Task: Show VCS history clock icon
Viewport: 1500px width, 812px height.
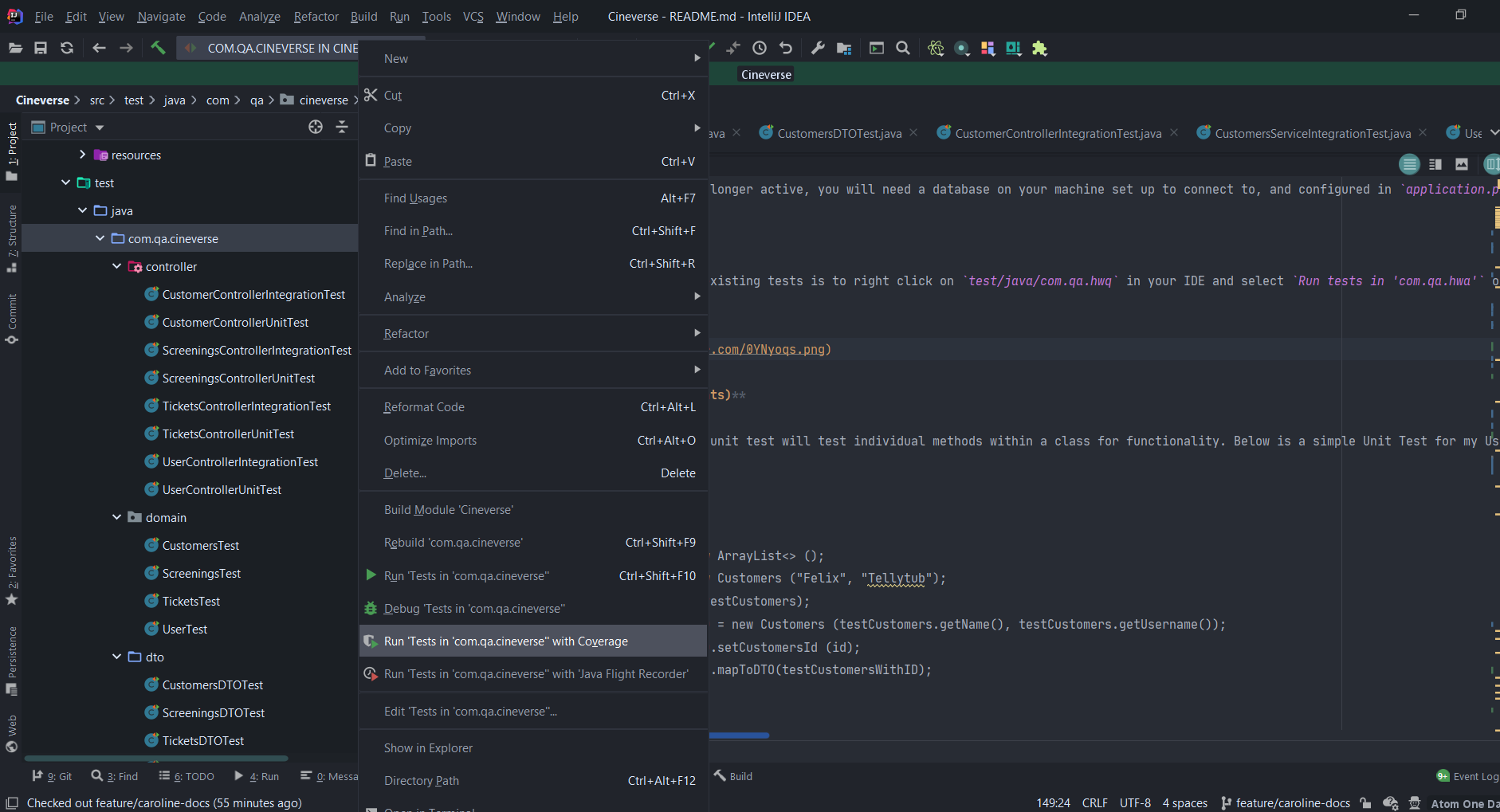Action: point(760,48)
